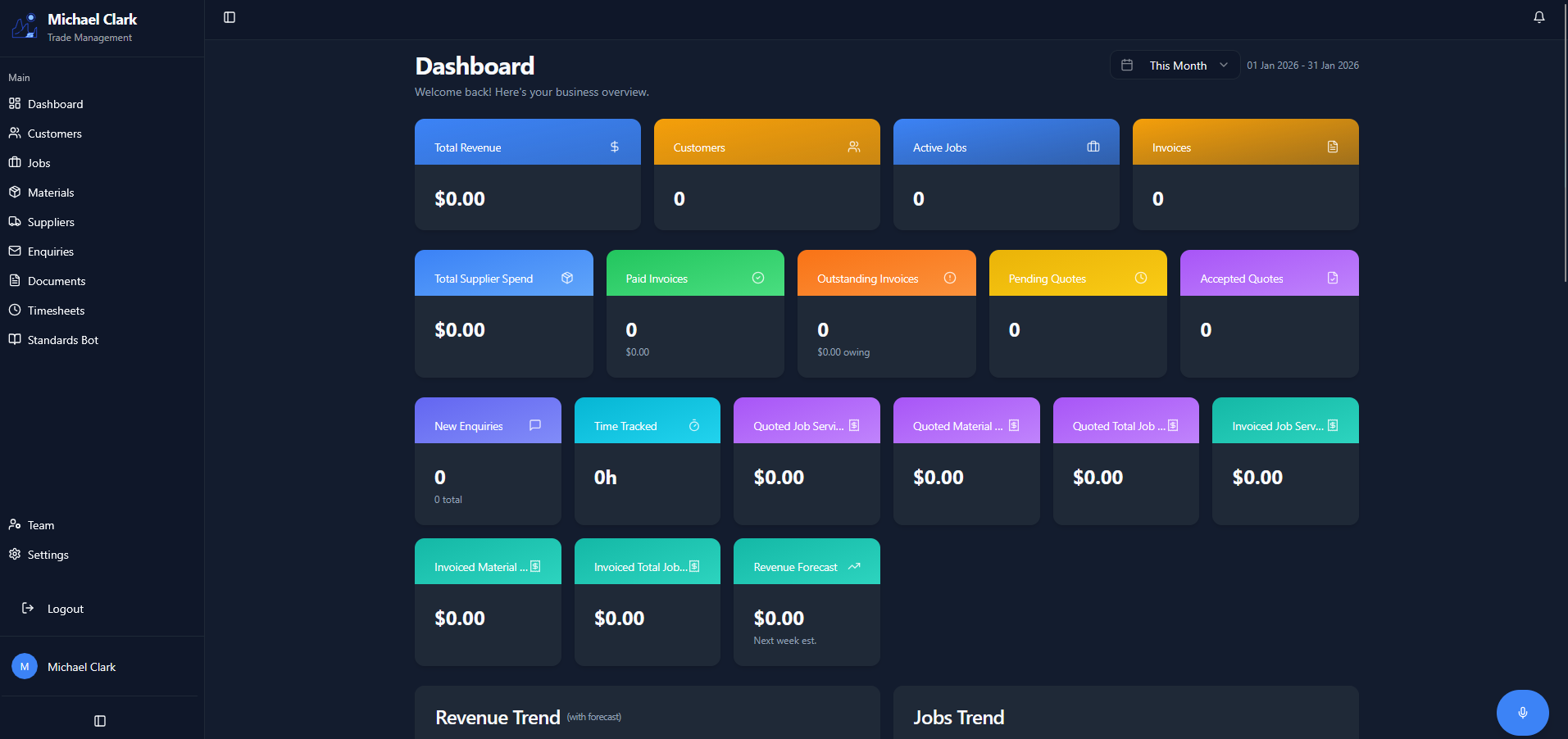Toggle the sidebar using top panel icon
Image resolution: width=1568 pixels, height=739 pixels.
pyautogui.click(x=230, y=17)
